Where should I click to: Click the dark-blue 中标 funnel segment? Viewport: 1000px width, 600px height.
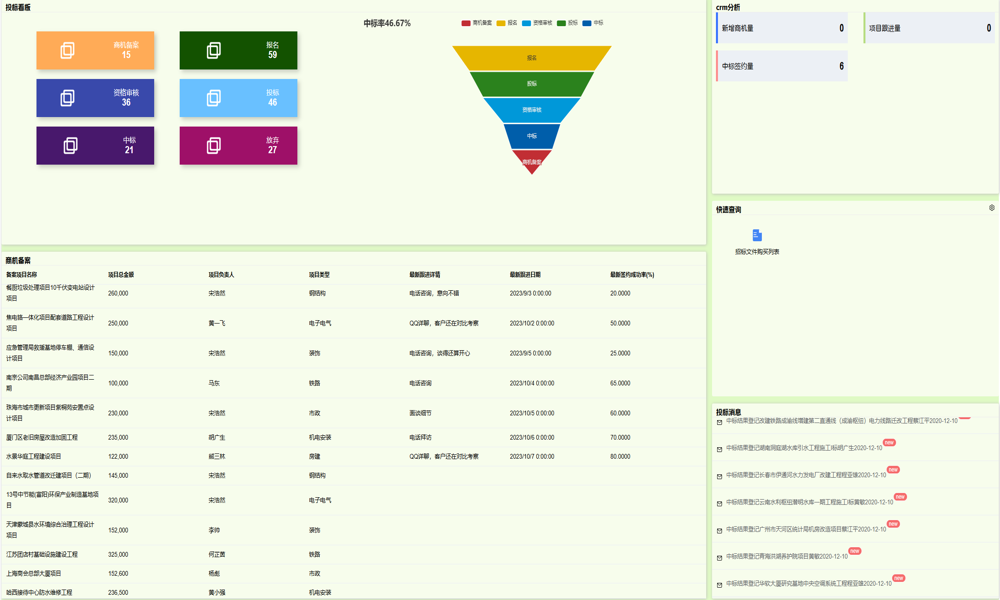532,136
